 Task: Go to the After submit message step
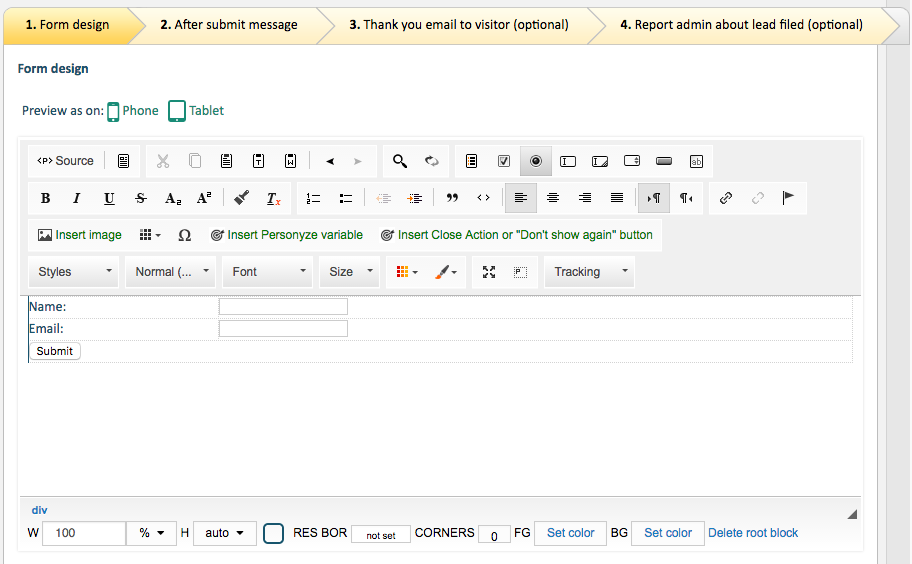(229, 25)
